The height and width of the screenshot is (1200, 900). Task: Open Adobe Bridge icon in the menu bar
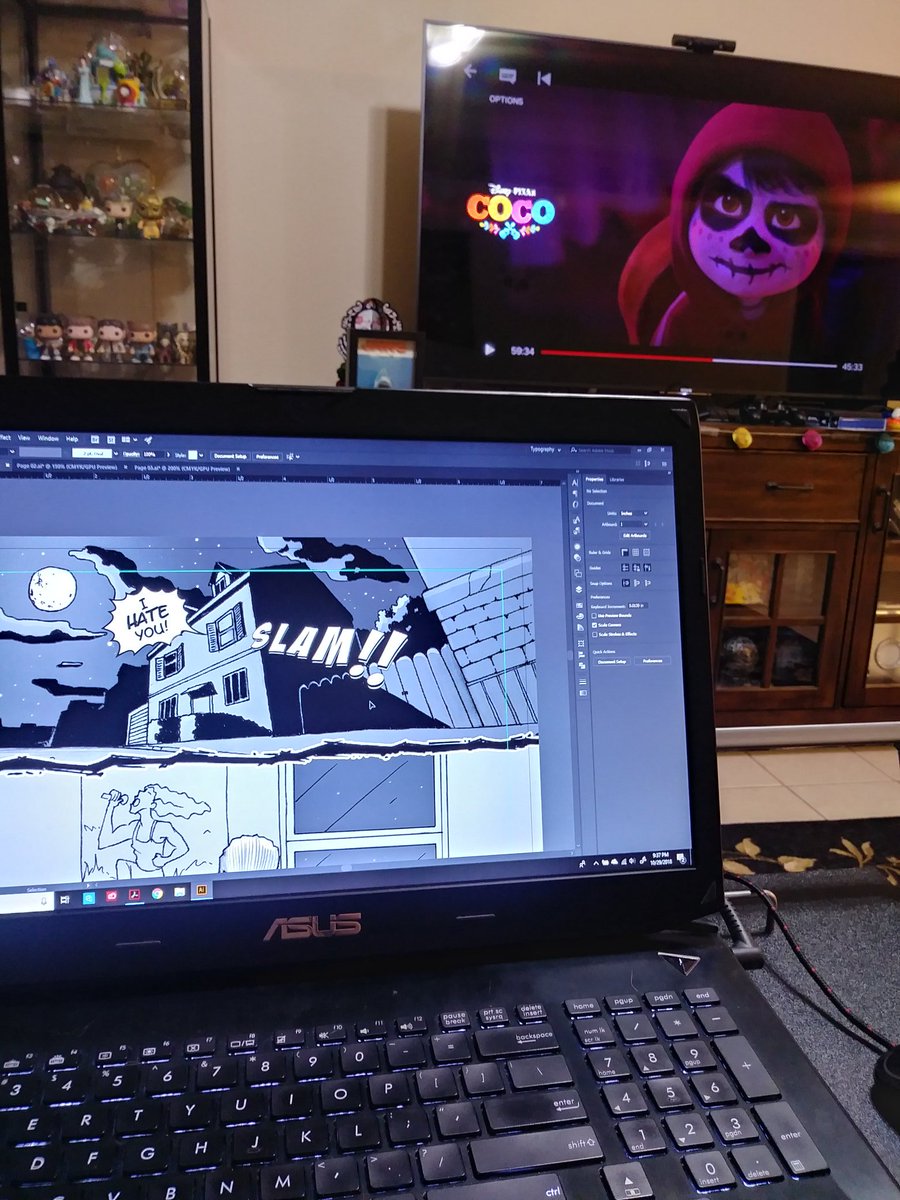(x=95, y=439)
